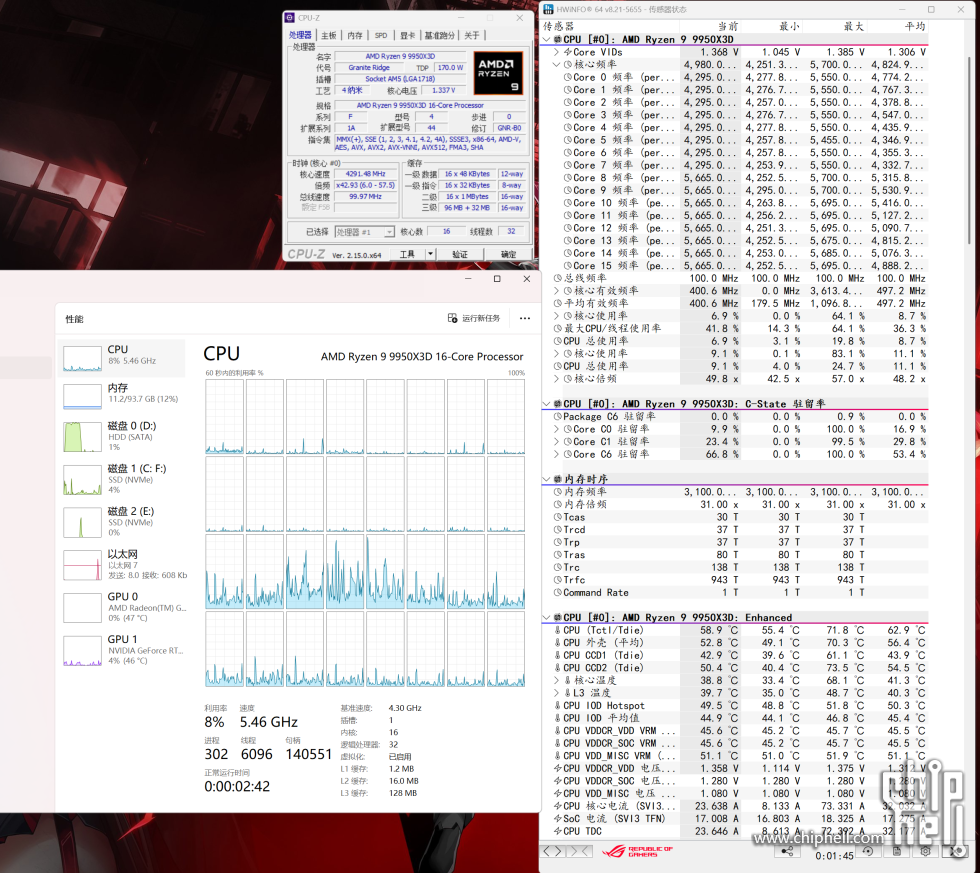Image resolution: width=980 pixels, height=873 pixels.
Task: Click clock icon beside Command Rate
Action: tap(558, 593)
